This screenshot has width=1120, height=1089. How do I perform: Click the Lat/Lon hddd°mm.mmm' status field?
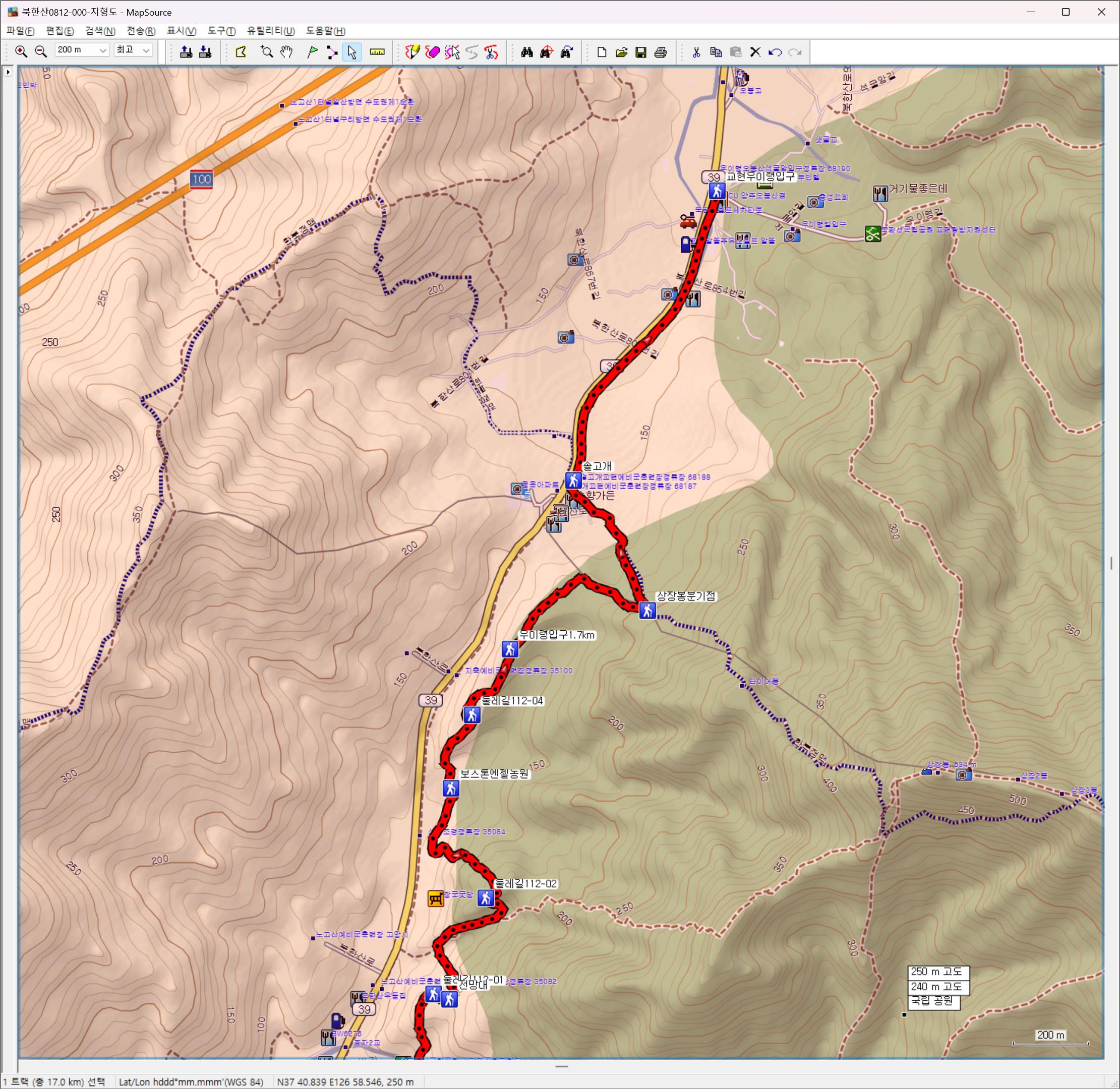191,1082
